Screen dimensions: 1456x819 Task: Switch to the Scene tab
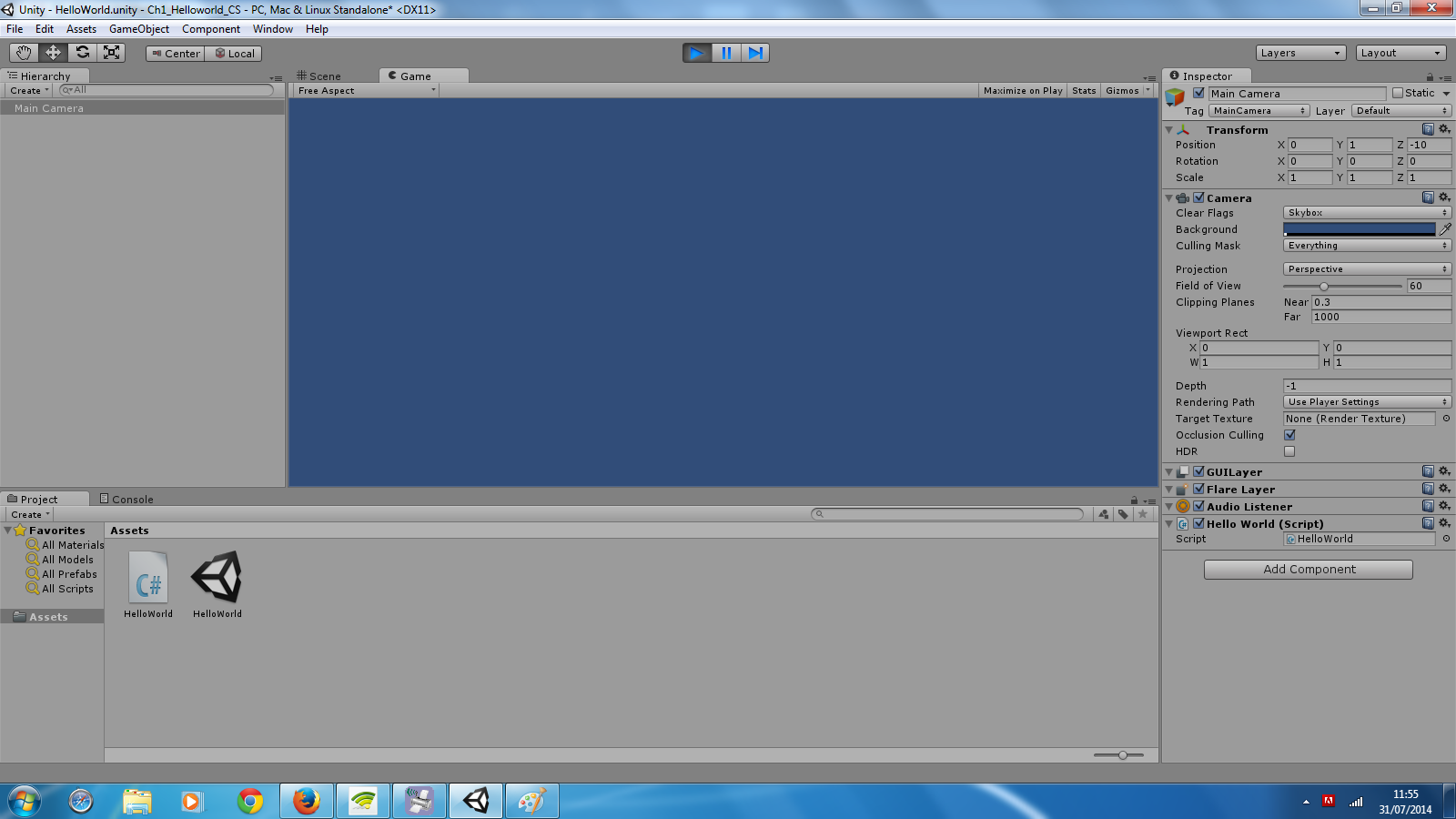pyautogui.click(x=319, y=76)
